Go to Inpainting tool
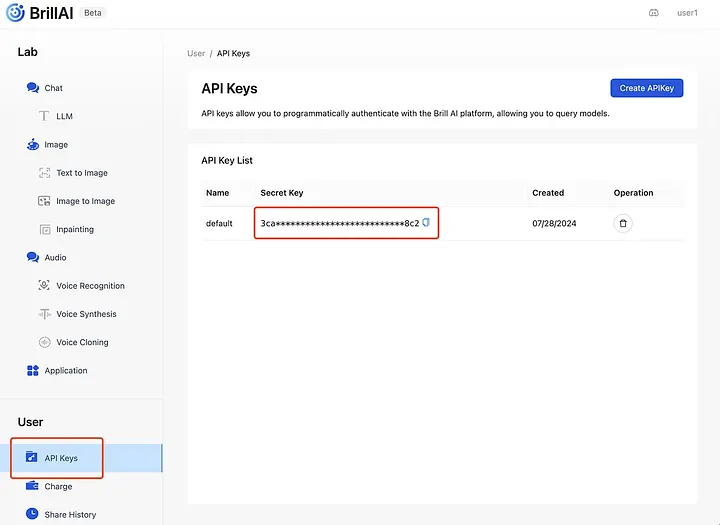The width and height of the screenshot is (720, 525). click(x=75, y=229)
